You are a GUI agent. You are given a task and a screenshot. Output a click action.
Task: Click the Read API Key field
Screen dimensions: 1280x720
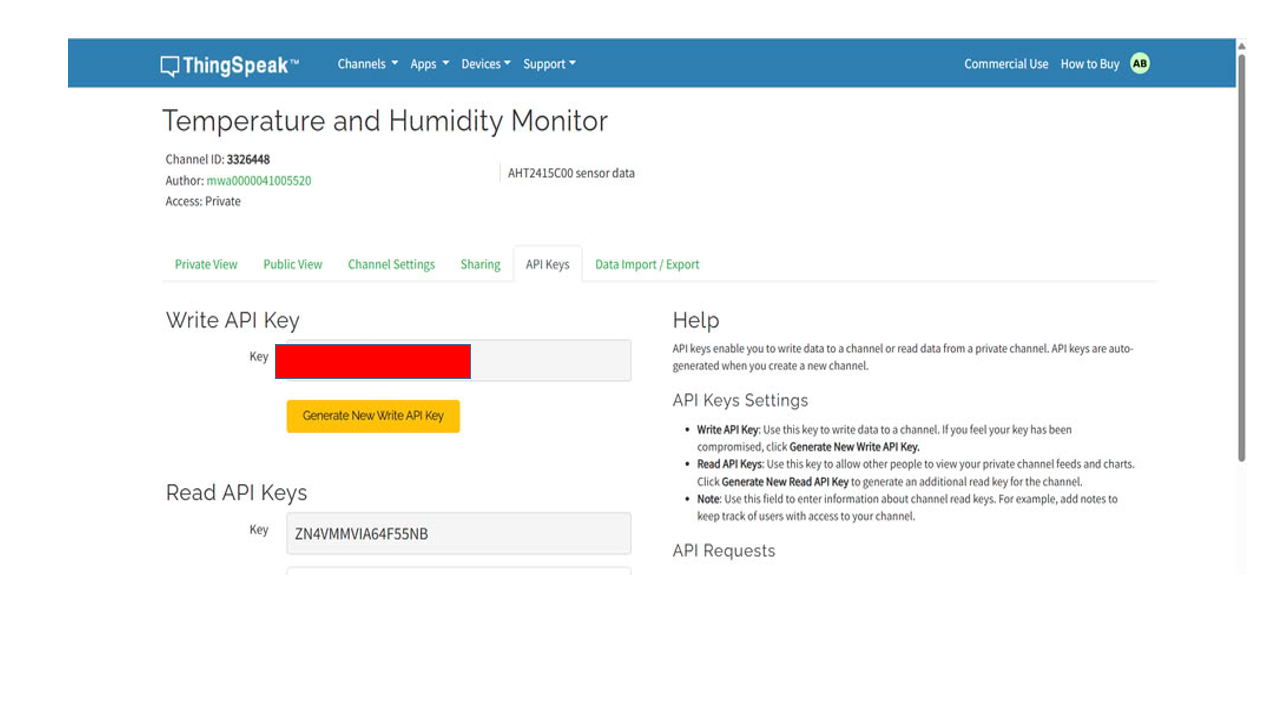458,534
